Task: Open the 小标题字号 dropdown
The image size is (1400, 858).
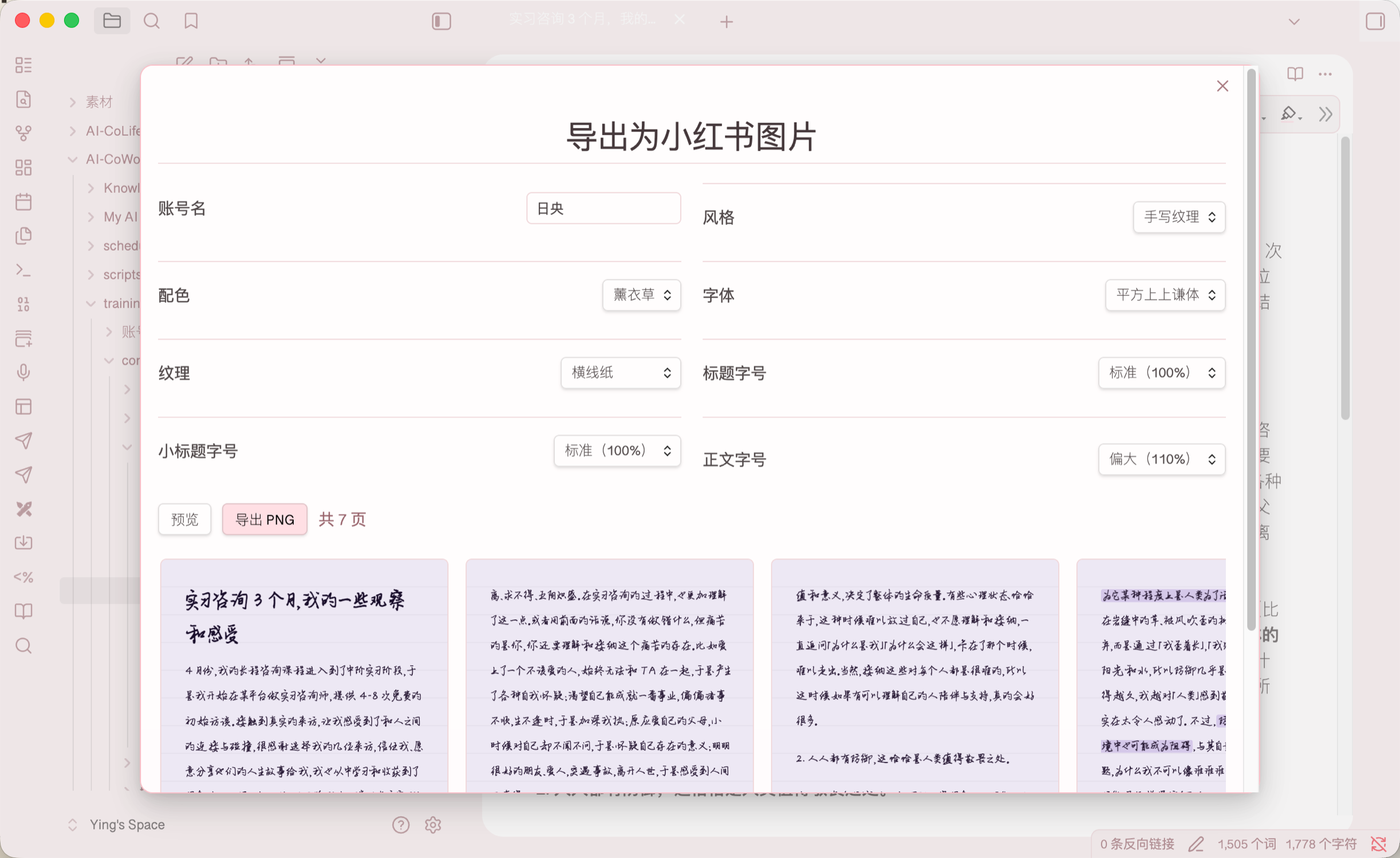Action: 617,450
